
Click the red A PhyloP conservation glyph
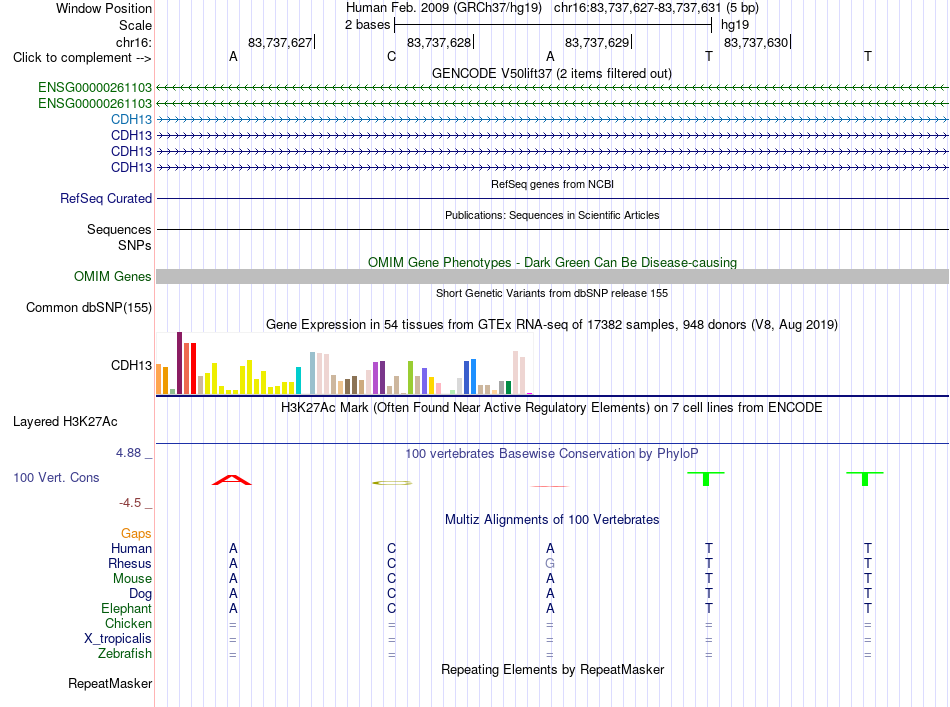231,480
